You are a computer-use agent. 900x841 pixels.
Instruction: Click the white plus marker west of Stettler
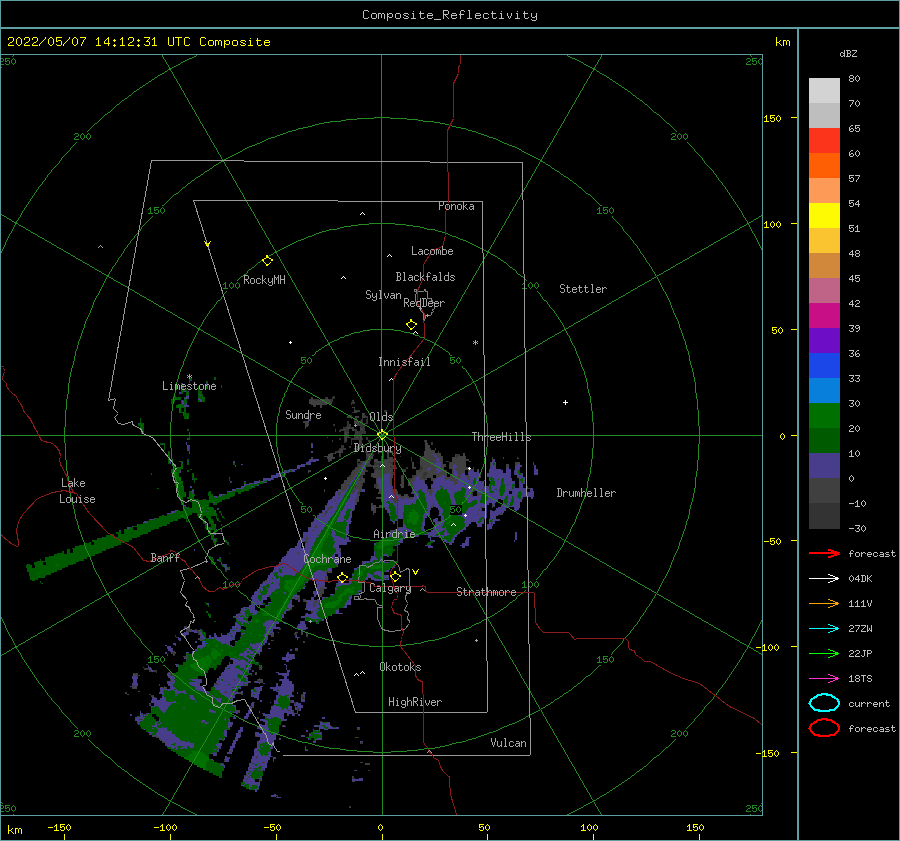click(x=565, y=402)
